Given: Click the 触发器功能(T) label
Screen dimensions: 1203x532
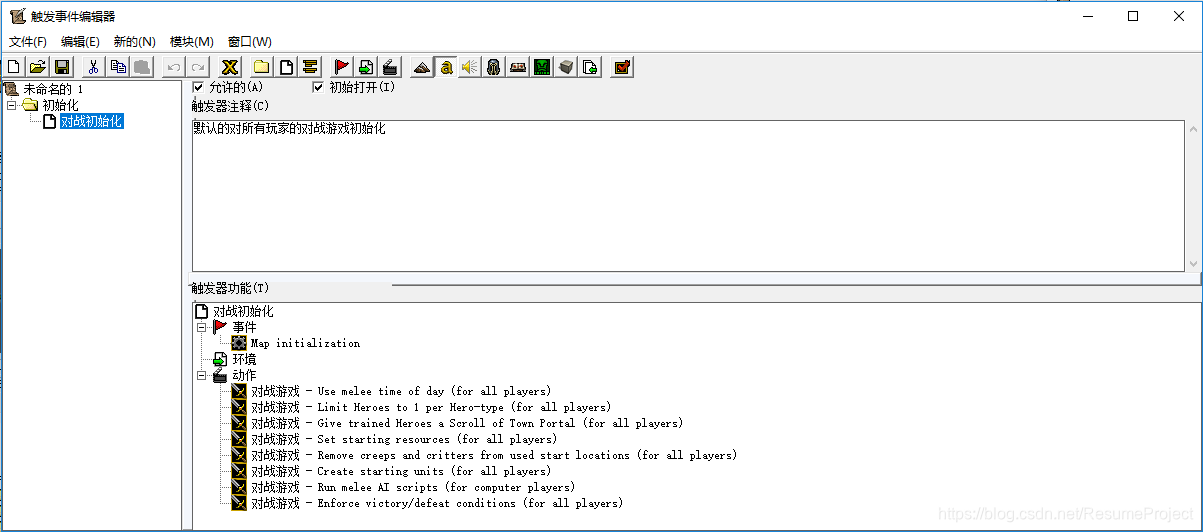Looking at the screenshot, I should point(230,288).
